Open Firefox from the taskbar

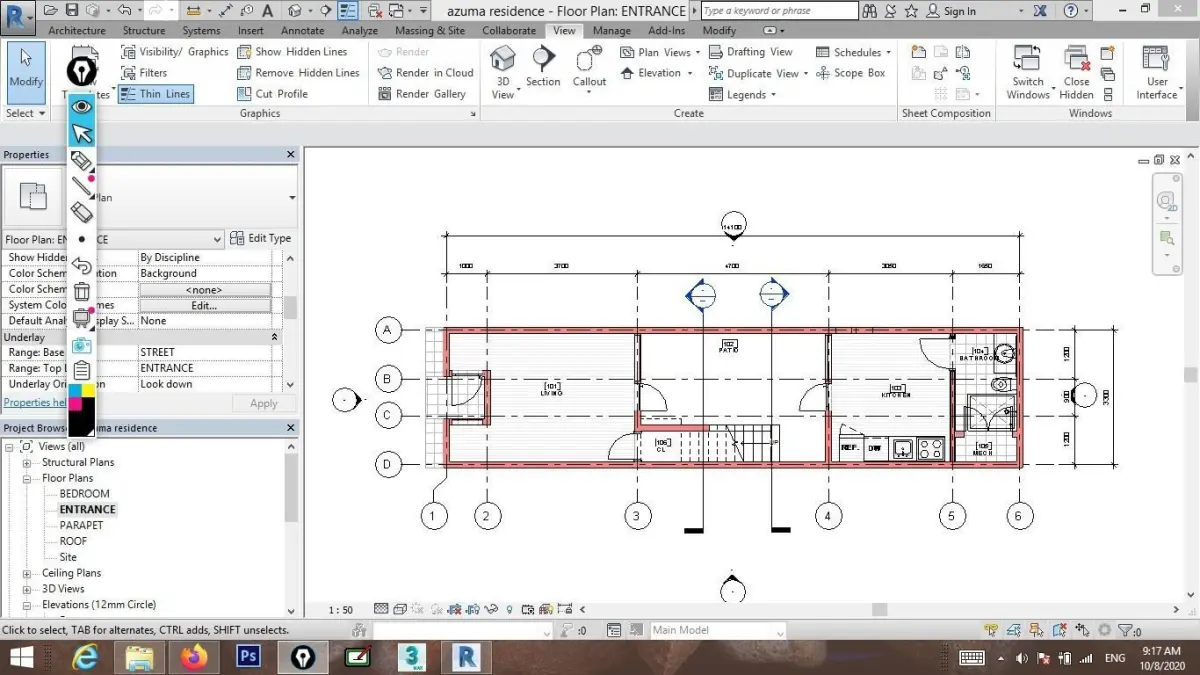click(x=193, y=657)
